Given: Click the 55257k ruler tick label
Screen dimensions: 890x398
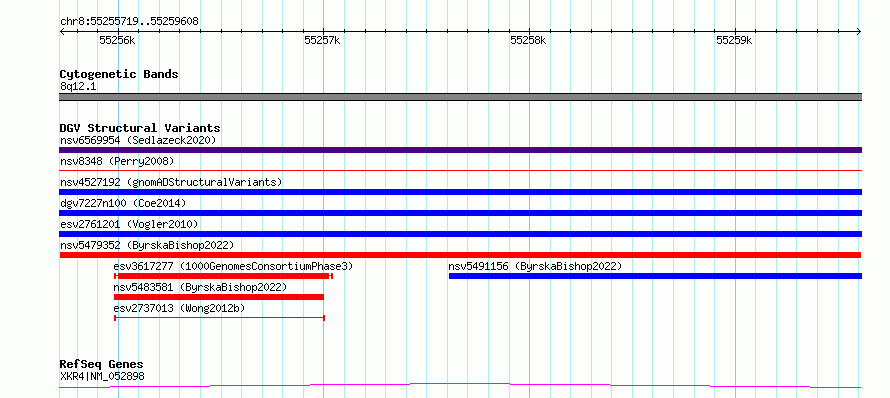Looking at the screenshot, I should (322, 40).
